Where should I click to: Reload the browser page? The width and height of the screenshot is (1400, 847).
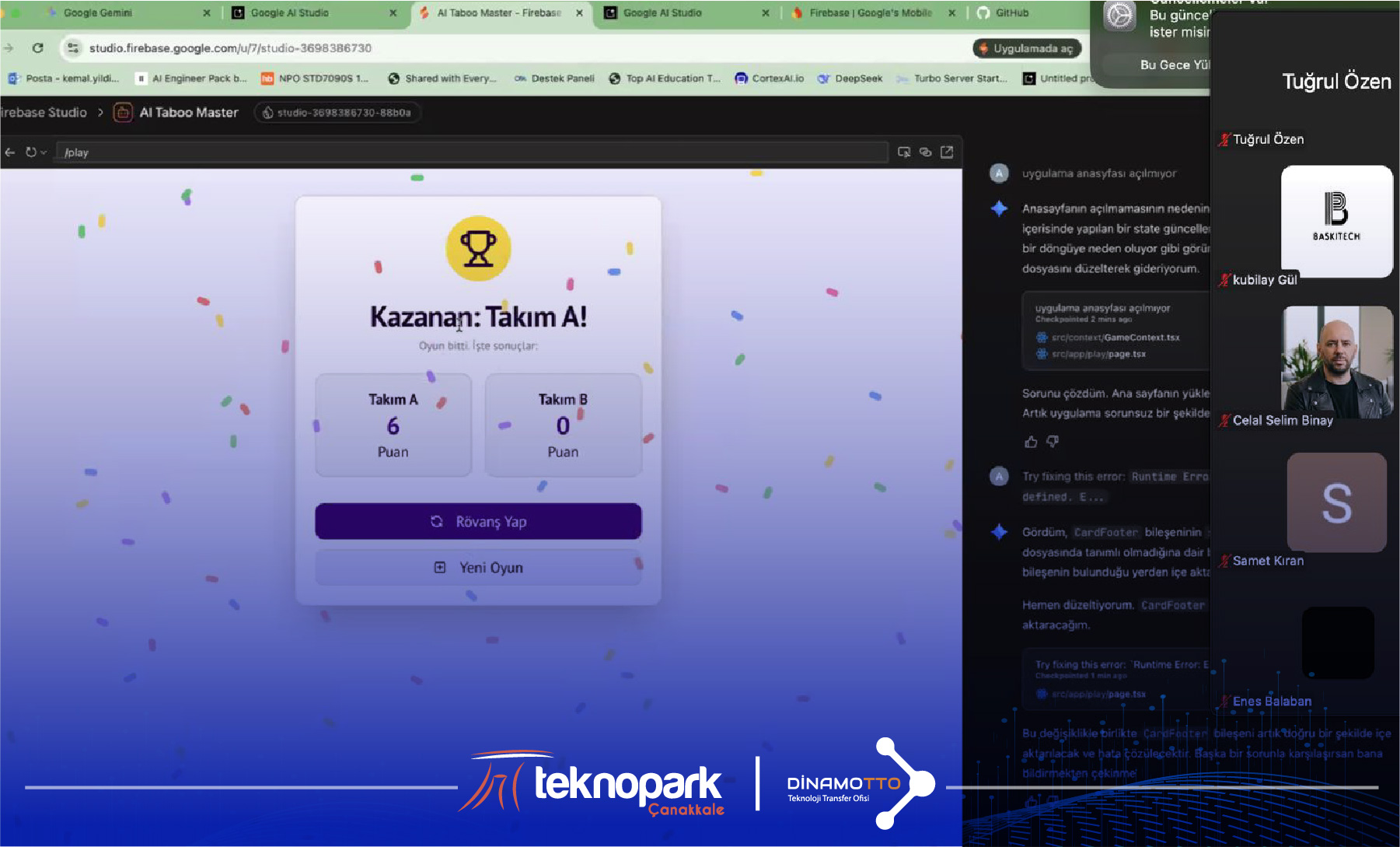[x=37, y=48]
